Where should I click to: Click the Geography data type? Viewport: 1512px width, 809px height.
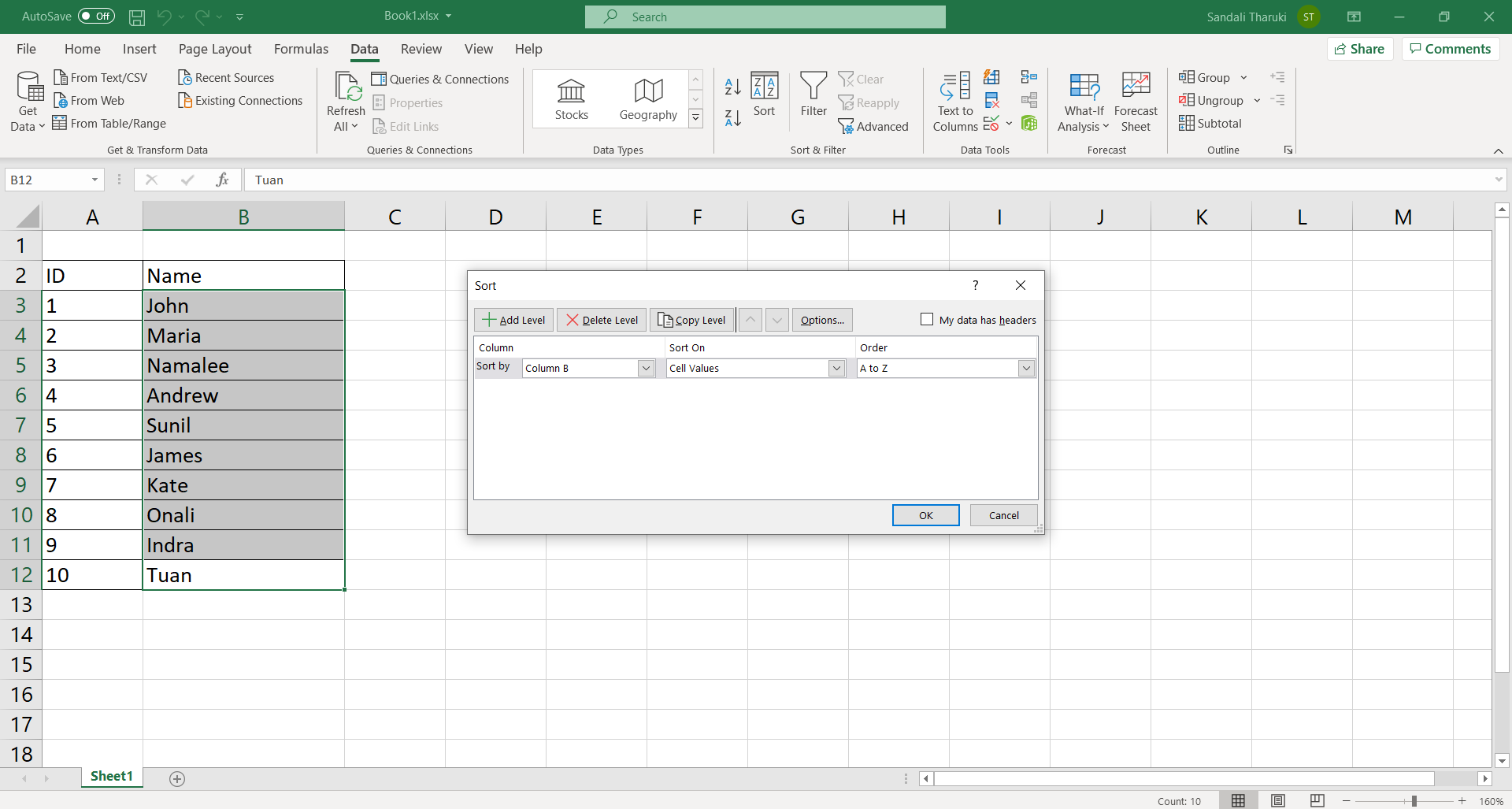[x=647, y=98]
